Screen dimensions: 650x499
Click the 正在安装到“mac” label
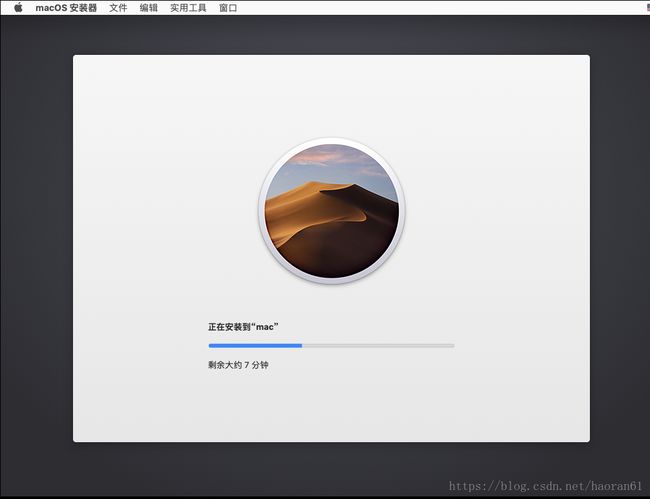pos(243,327)
